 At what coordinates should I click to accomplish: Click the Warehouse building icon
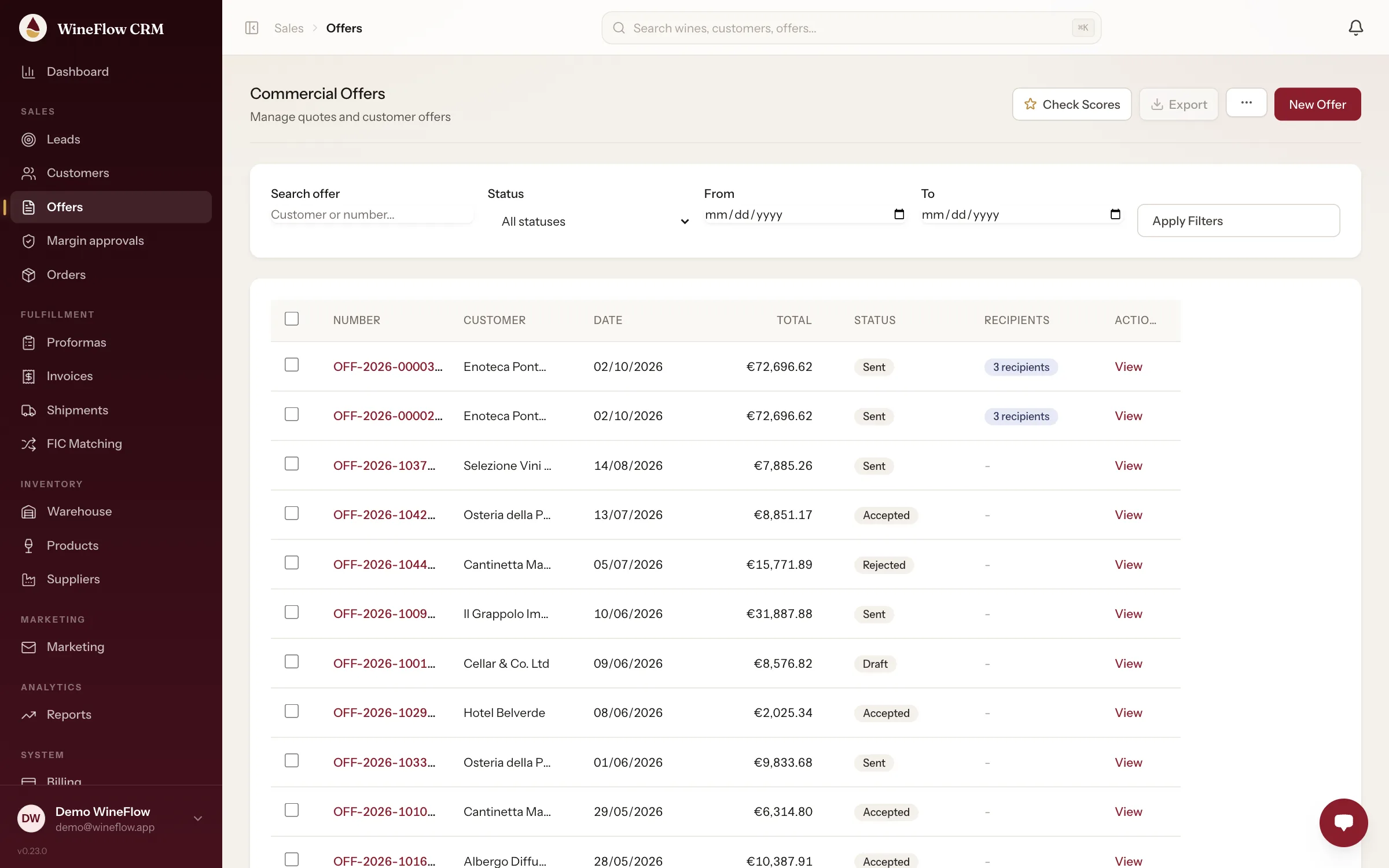[28, 512]
